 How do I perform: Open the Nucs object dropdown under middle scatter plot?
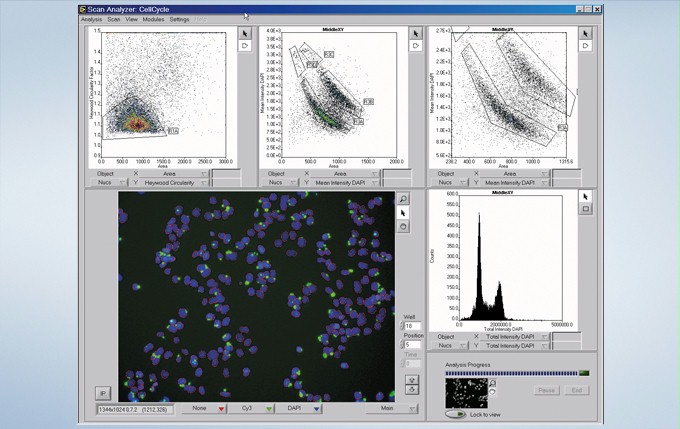[280, 183]
